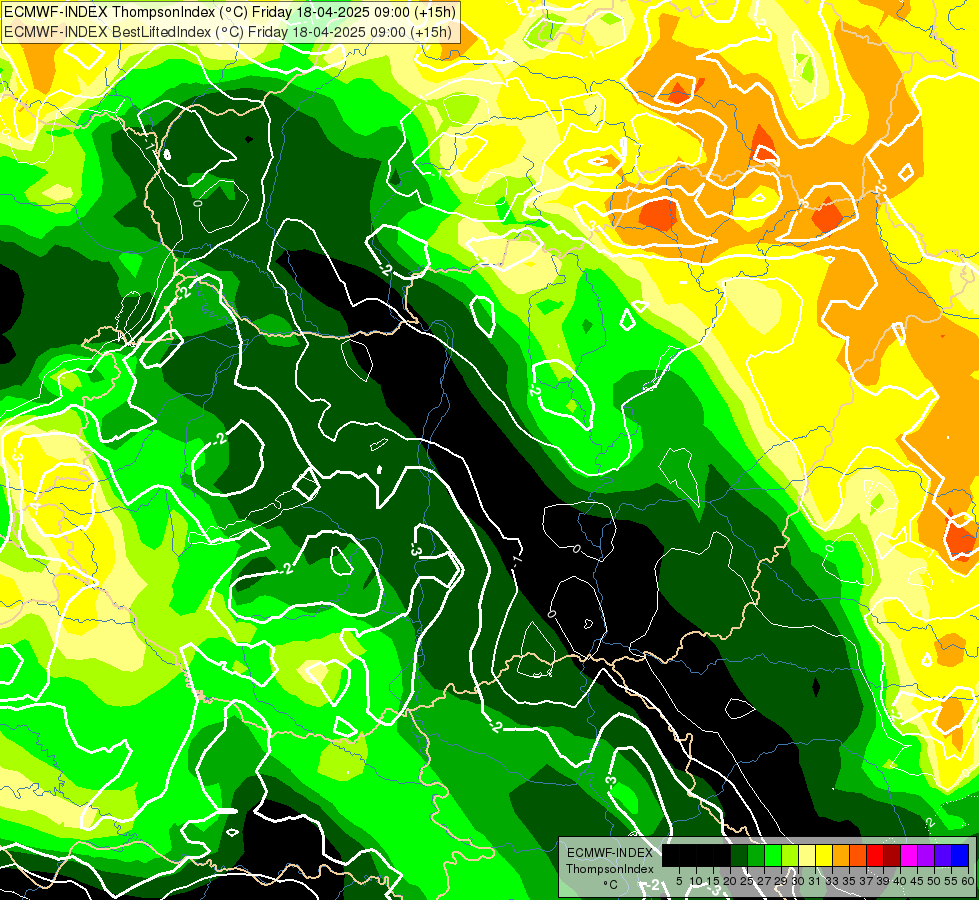The image size is (979, 900).
Task: Click the pale yellow 30–31 legend swatch
Action: click(x=807, y=855)
